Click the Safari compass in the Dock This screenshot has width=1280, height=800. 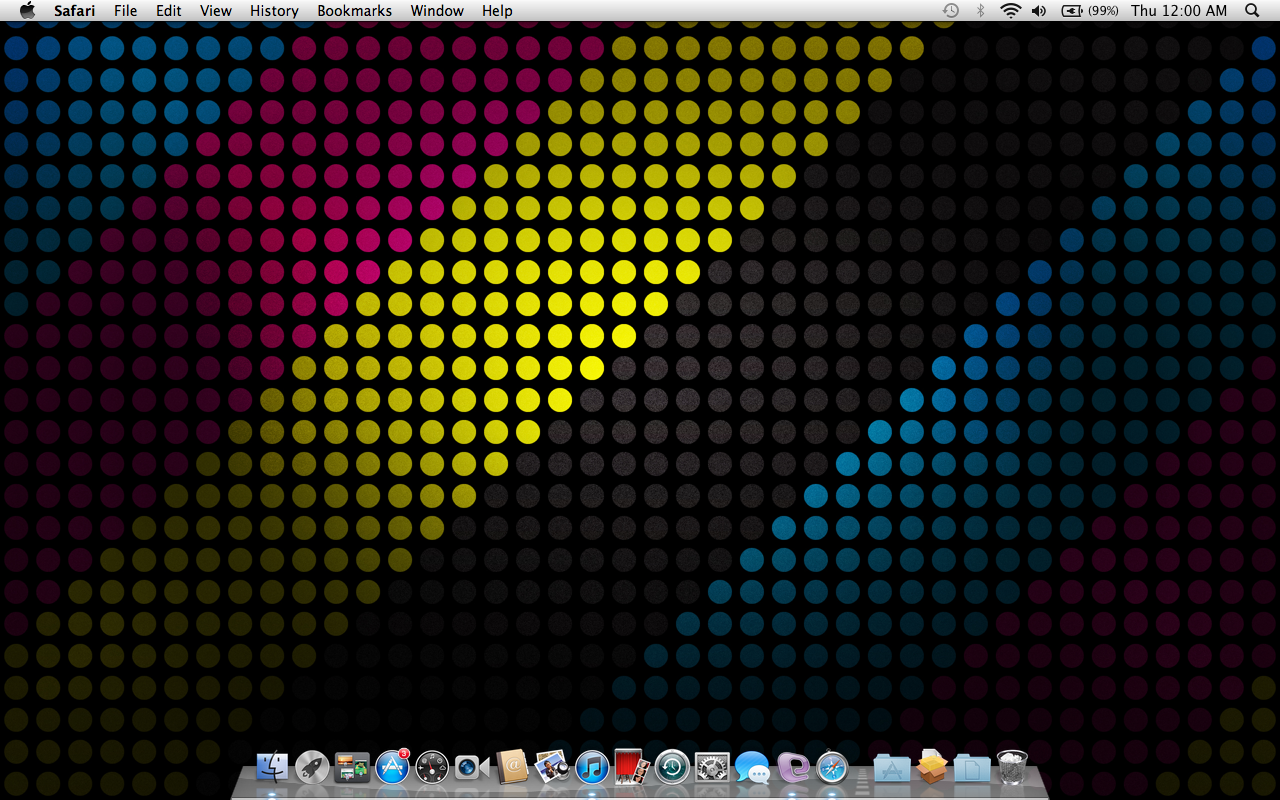pyautogui.click(x=832, y=767)
